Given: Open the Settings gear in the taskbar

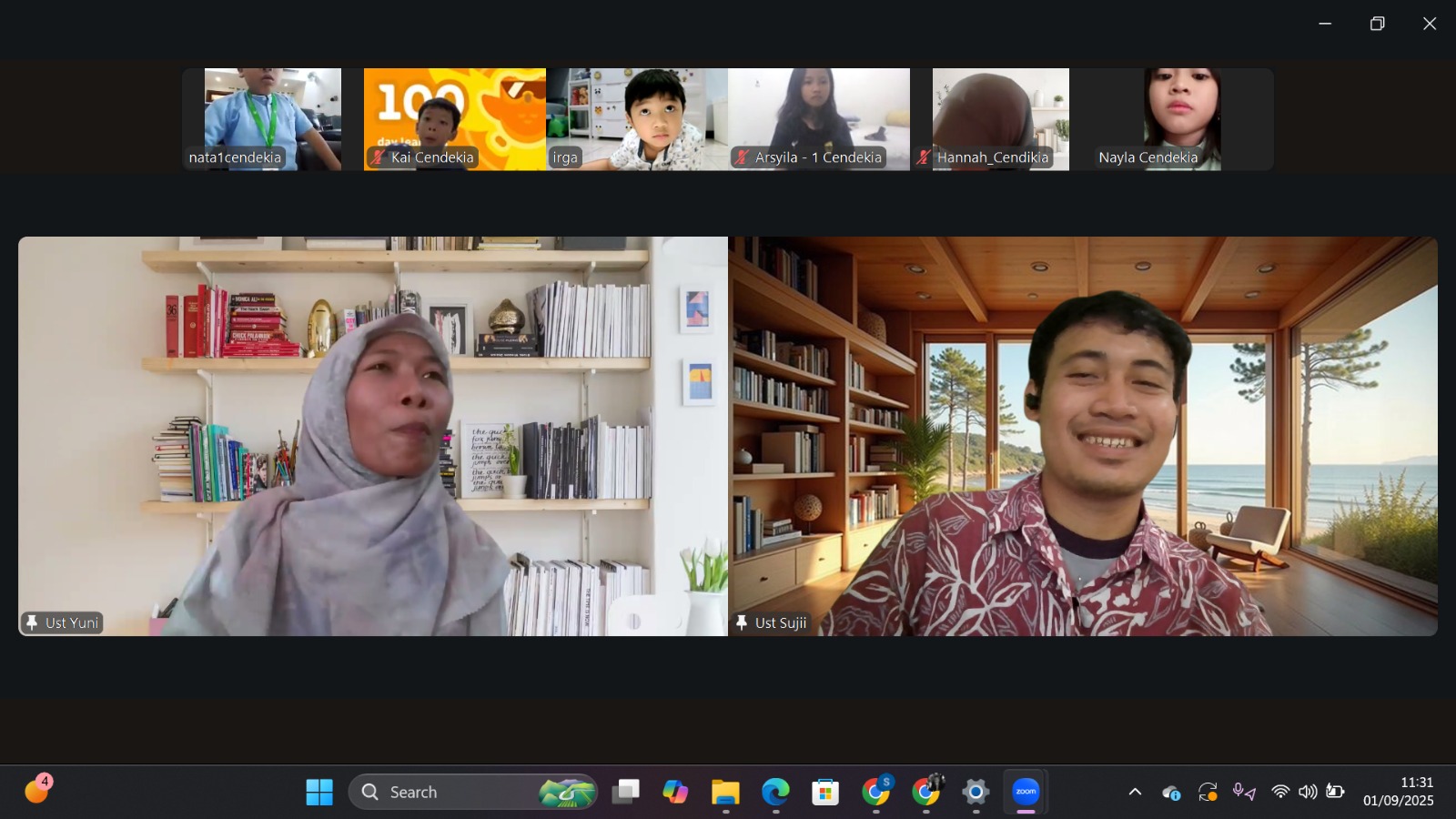Looking at the screenshot, I should pos(976,792).
